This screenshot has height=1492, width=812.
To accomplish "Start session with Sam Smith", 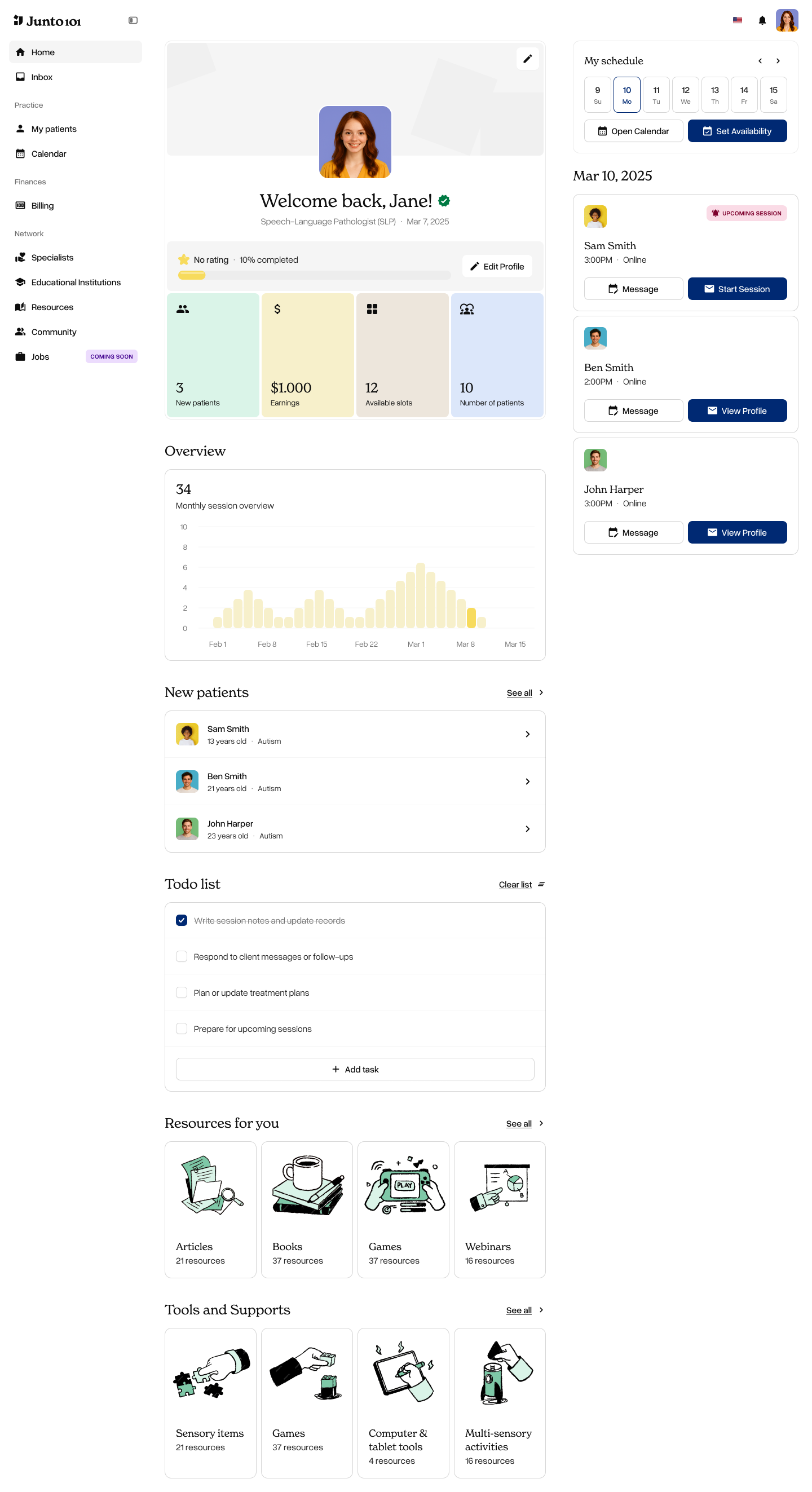I will pos(736,289).
